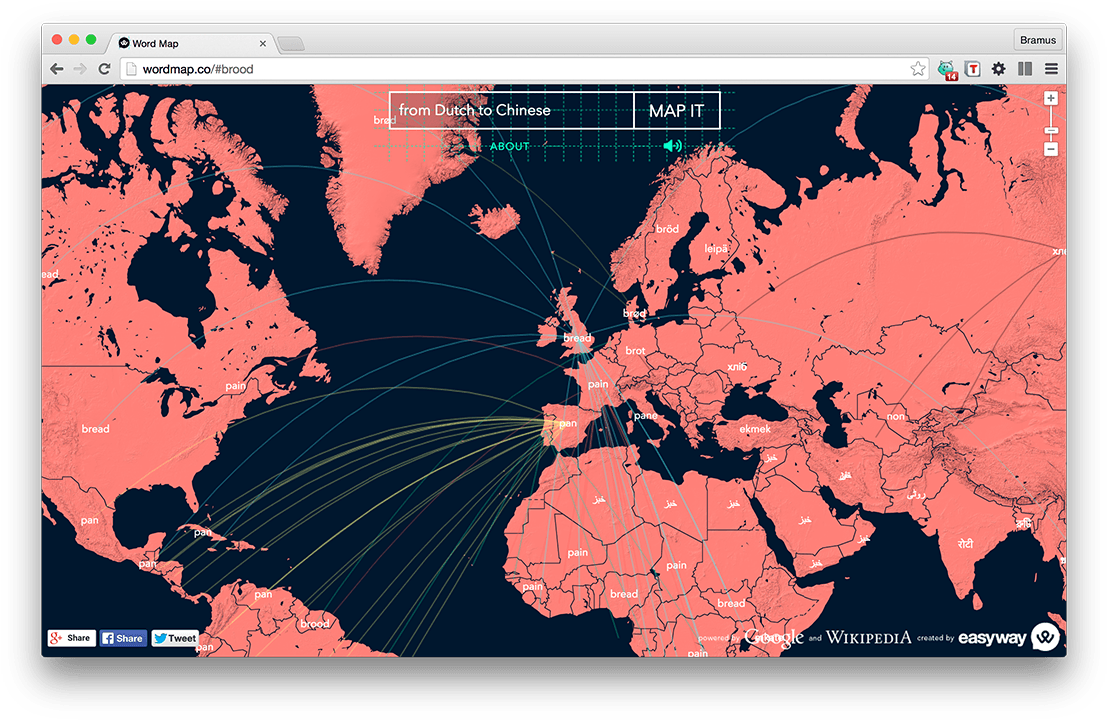Zoom out on the map
Screen dimensions: 1107x720
pyautogui.click(x=1051, y=149)
